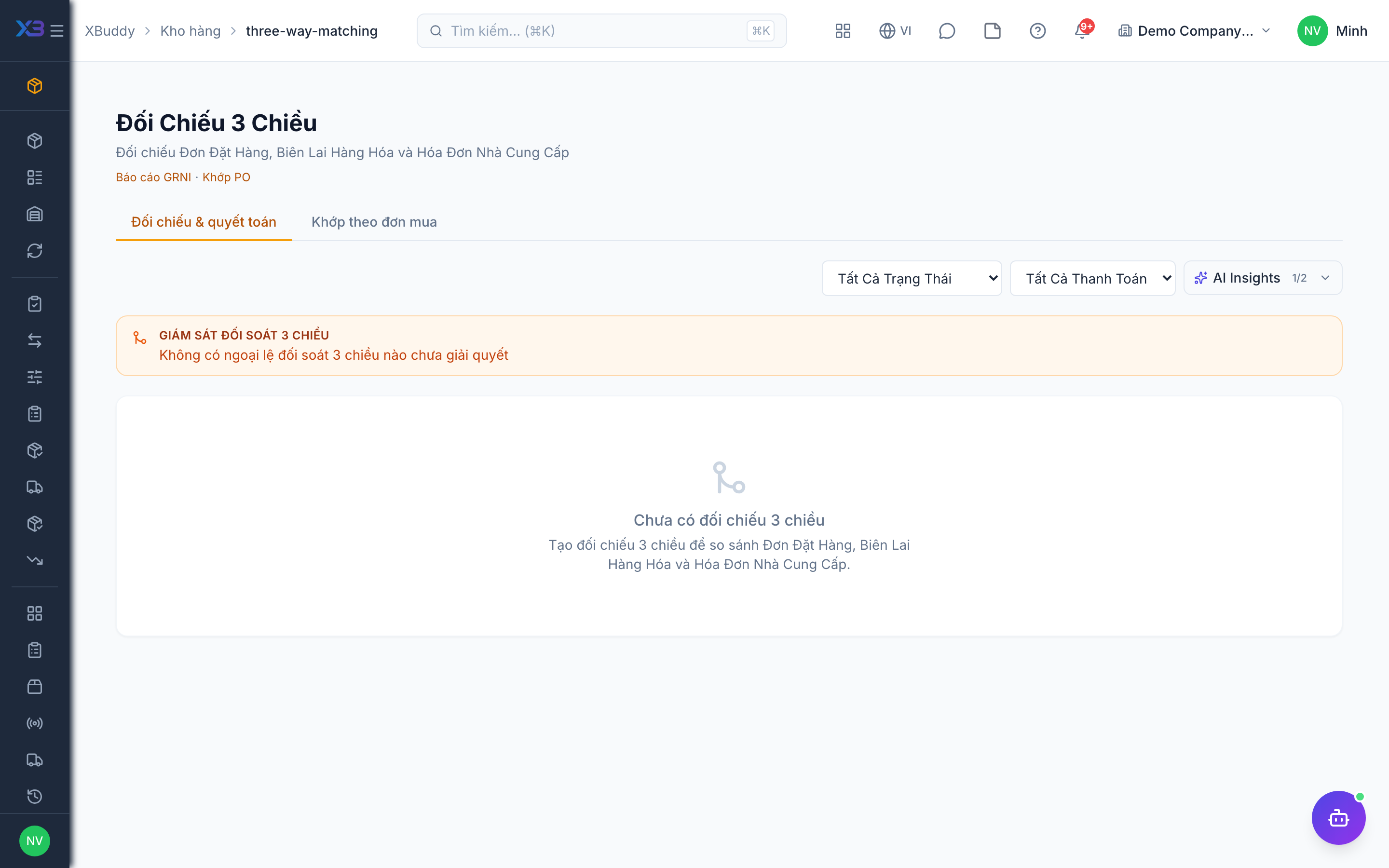
Task: Open the sliders adjustment sidebar icon
Action: 34,377
